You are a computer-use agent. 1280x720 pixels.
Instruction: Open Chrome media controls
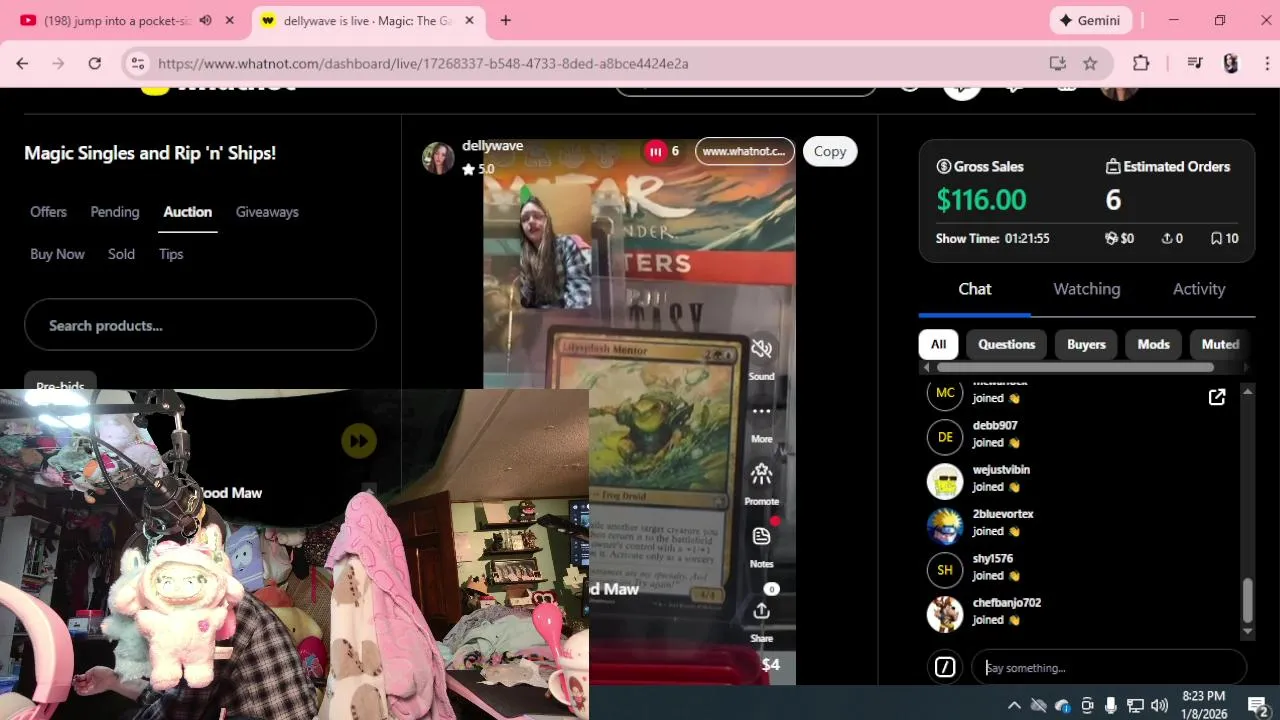1194,63
